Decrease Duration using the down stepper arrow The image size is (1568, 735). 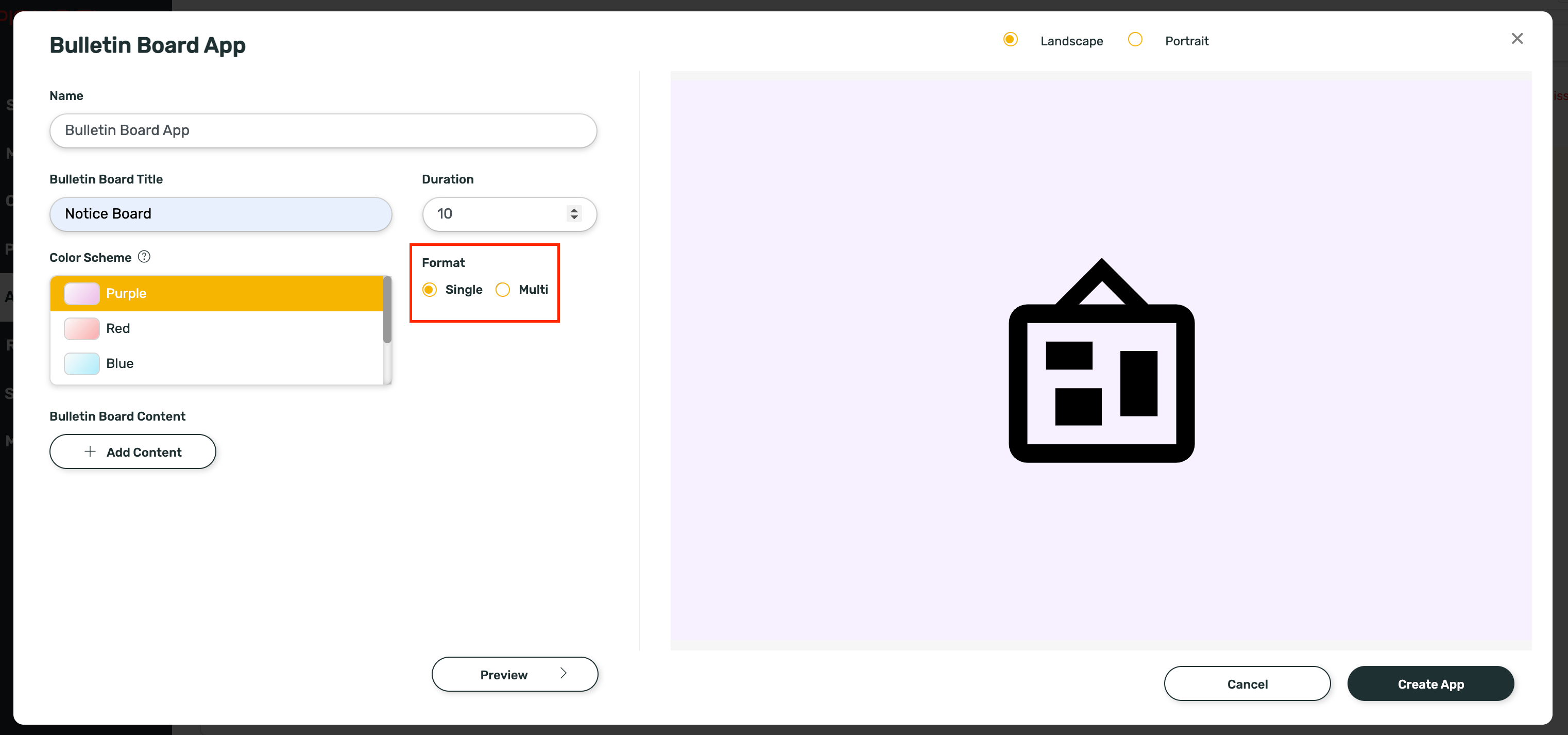coord(574,219)
